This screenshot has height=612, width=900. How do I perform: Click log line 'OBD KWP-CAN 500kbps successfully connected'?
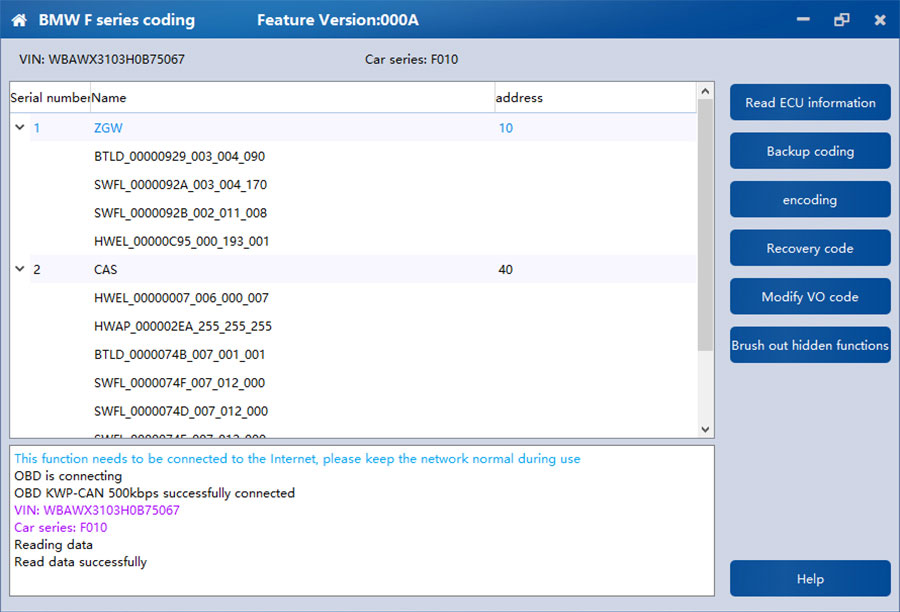[x=154, y=493]
